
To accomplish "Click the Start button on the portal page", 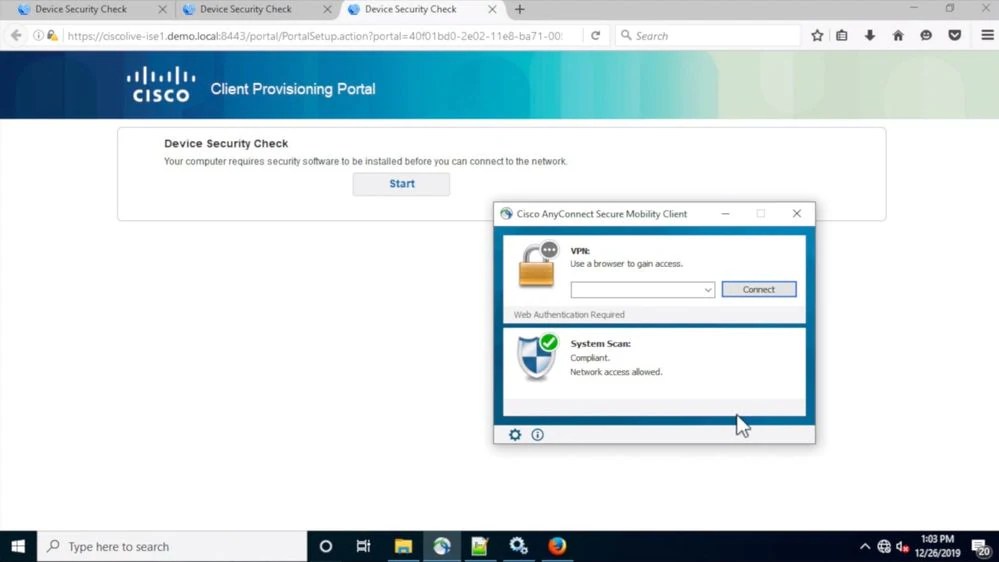I will click(x=401, y=184).
